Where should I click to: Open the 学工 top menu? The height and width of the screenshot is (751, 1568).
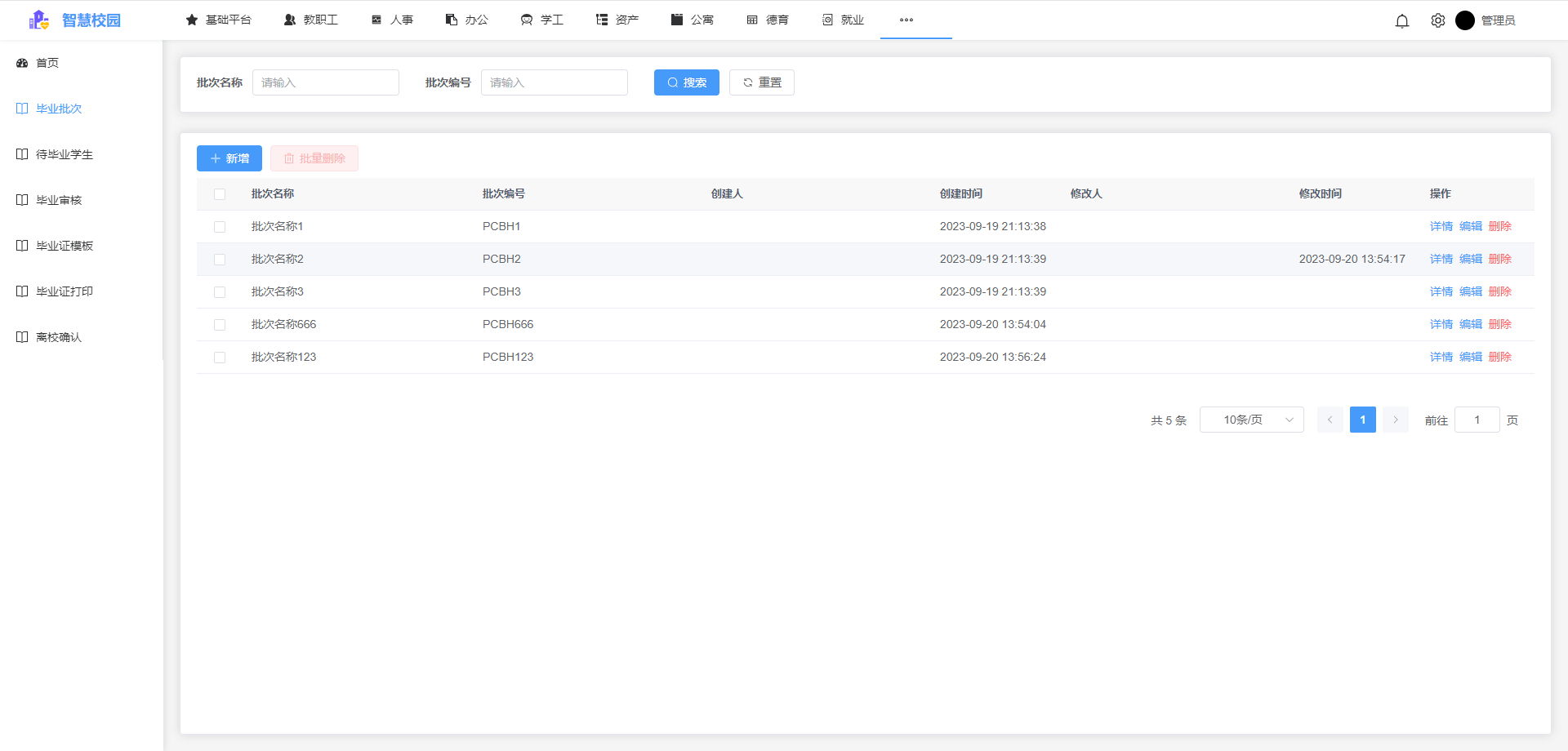pos(542,20)
